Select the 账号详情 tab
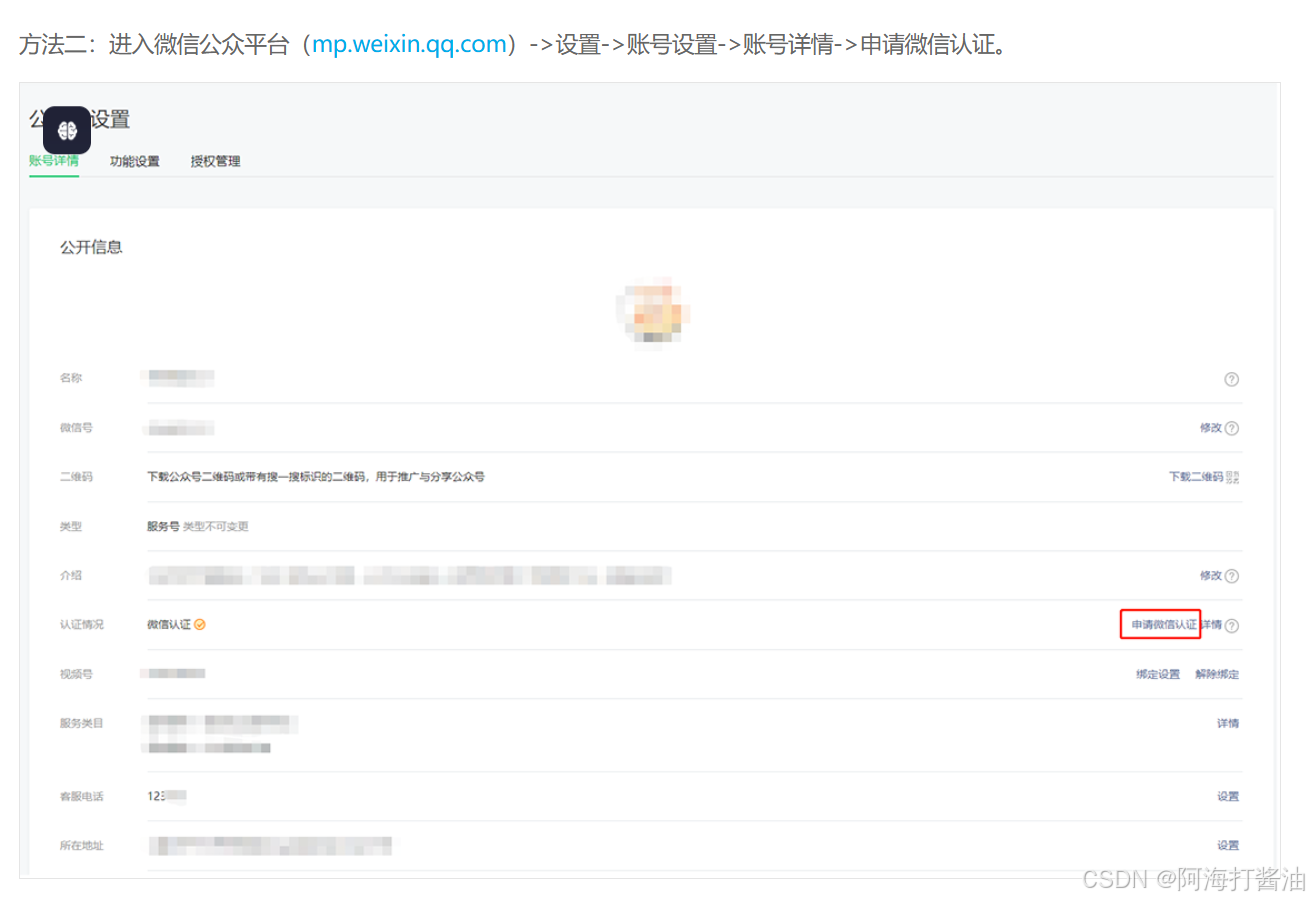 54,161
